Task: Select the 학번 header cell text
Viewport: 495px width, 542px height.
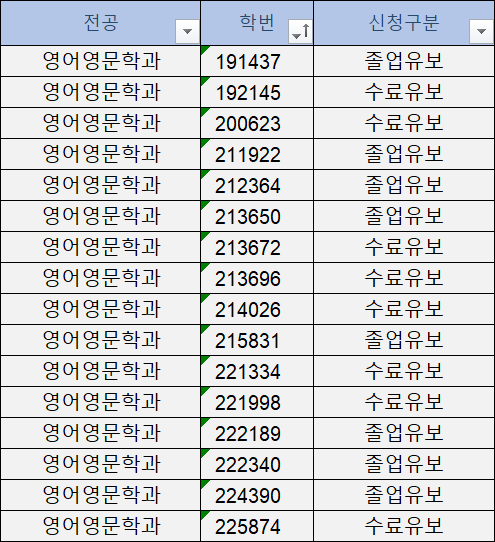Action: pos(257,23)
